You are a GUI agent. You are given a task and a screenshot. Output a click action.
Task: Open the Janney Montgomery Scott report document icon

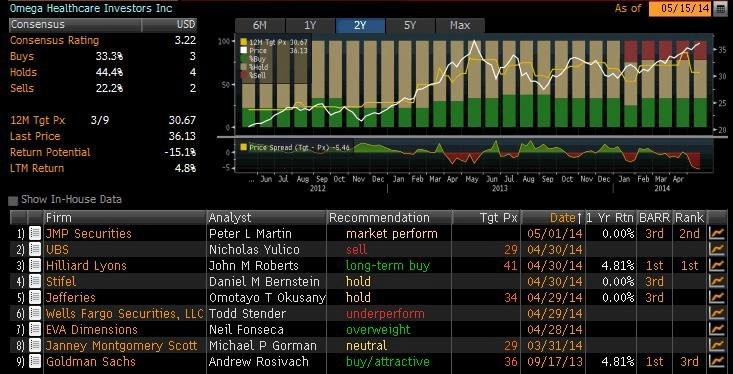click(35, 345)
